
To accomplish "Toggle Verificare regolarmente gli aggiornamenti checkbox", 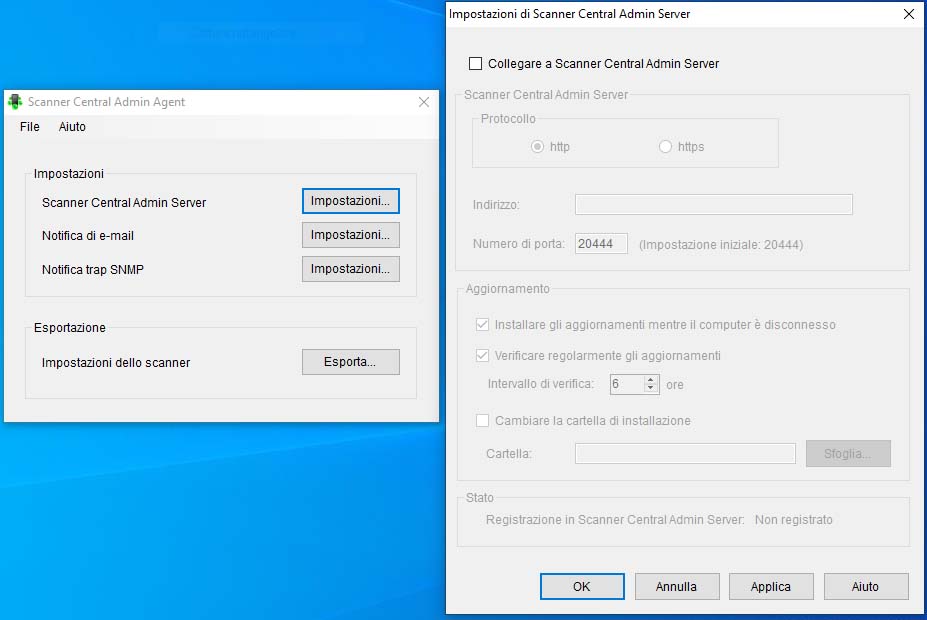I will point(484,356).
